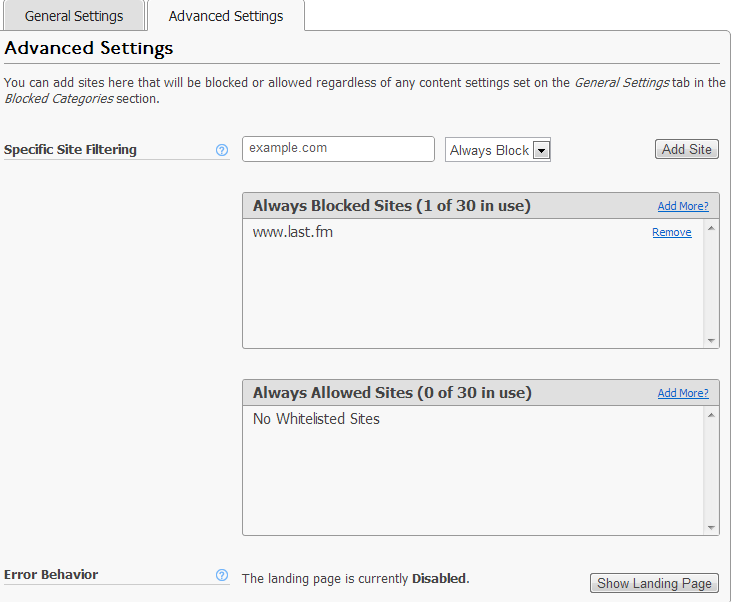Focus the example.com site input field
The width and height of the screenshot is (732, 602).
[x=338, y=148]
